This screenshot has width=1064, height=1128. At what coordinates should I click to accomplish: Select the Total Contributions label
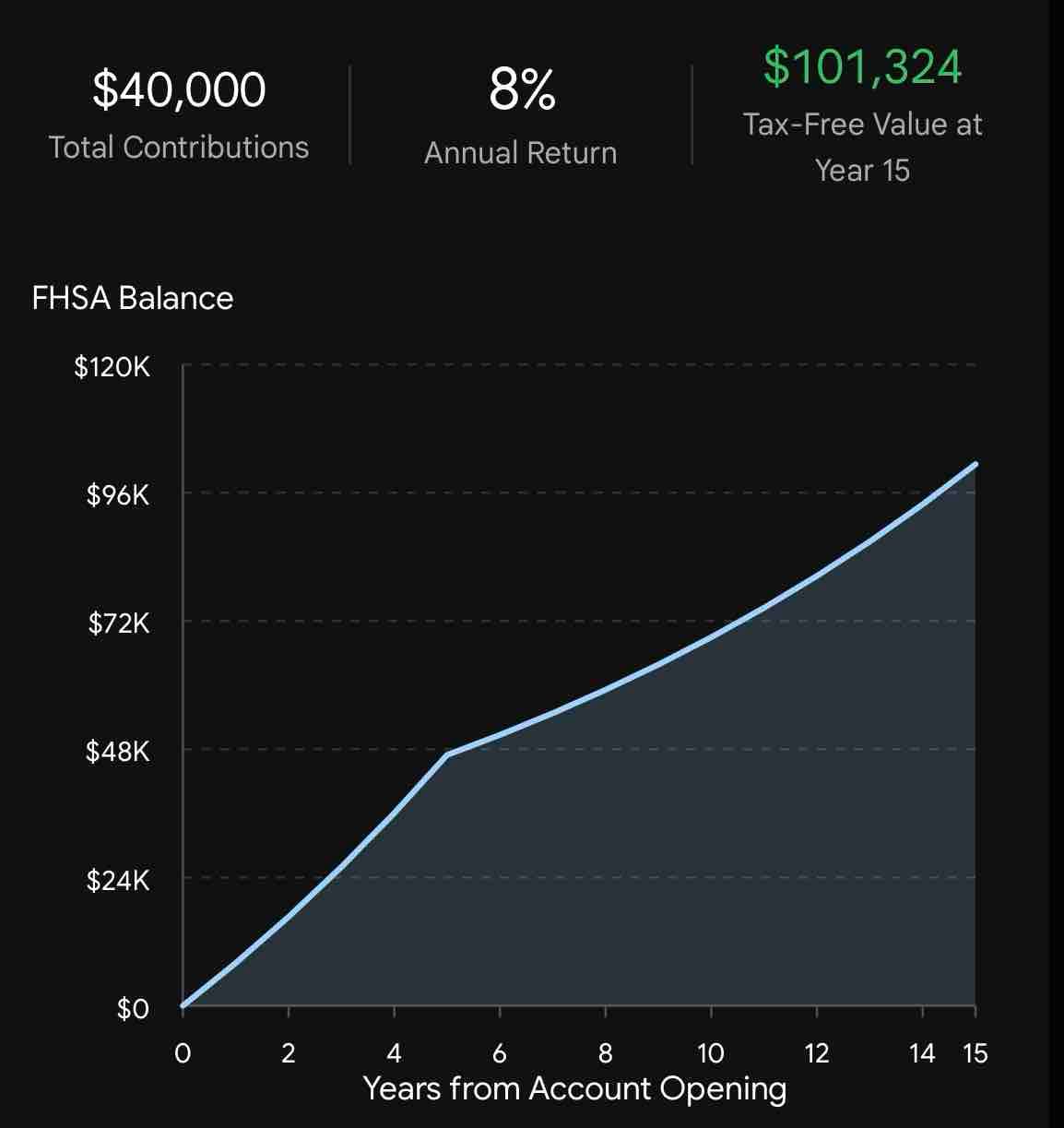click(x=179, y=148)
